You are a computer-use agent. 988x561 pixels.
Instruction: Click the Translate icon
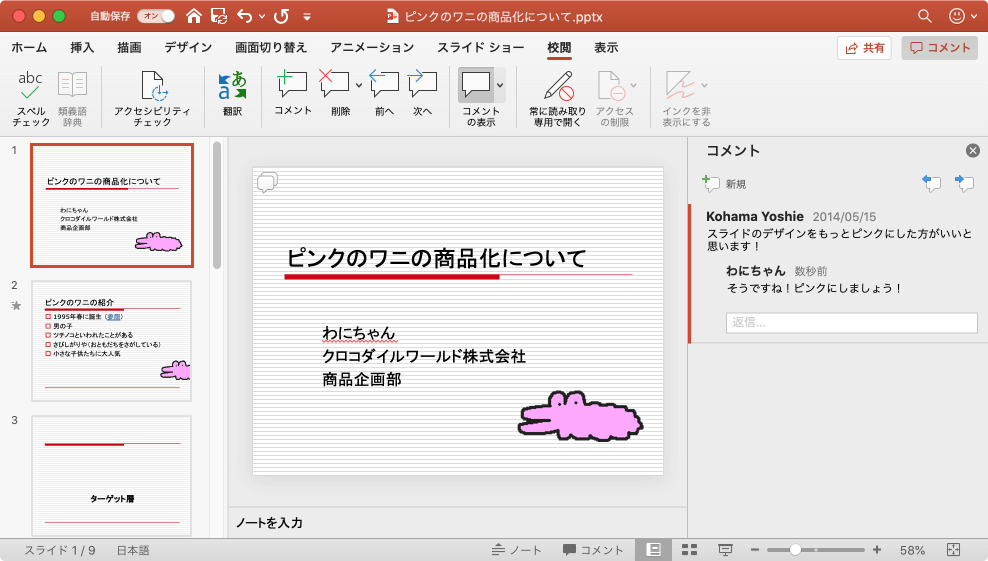pyautogui.click(x=232, y=97)
